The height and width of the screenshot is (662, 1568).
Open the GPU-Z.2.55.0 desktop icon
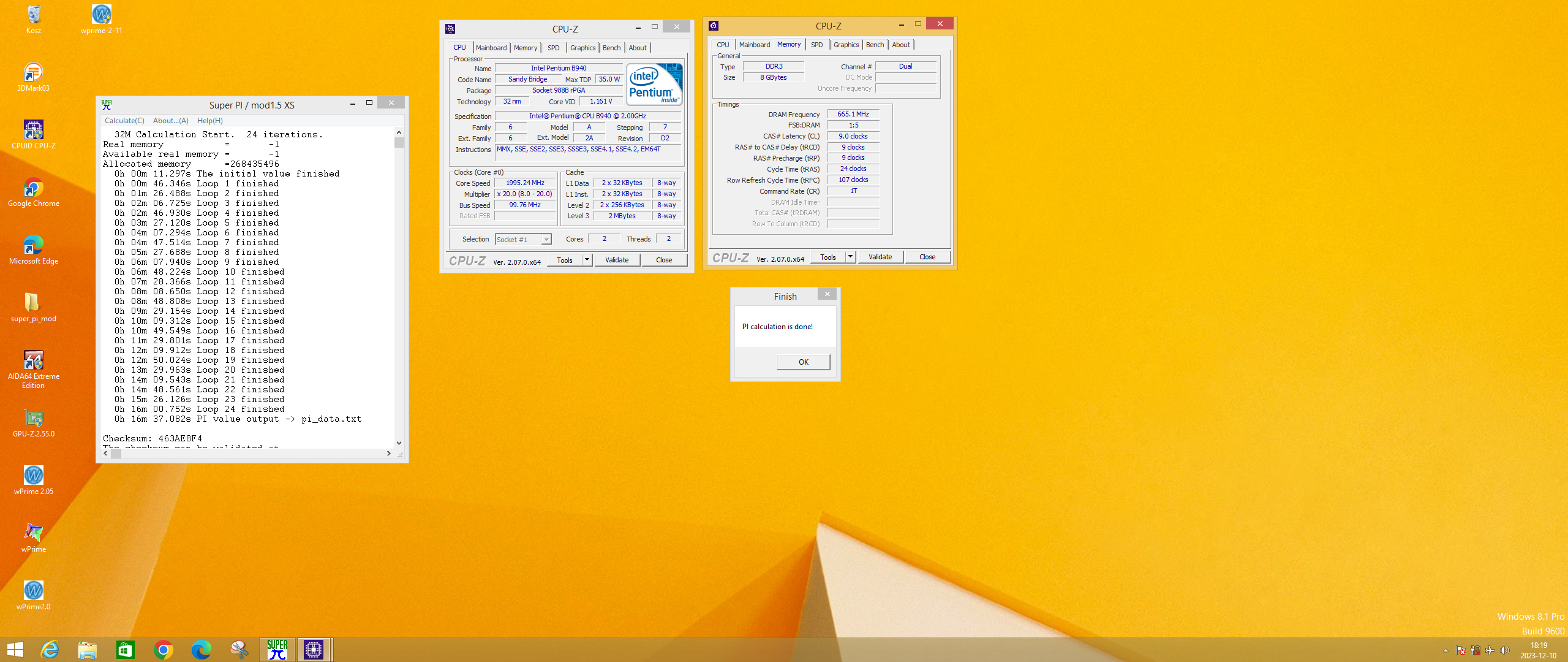(x=34, y=422)
